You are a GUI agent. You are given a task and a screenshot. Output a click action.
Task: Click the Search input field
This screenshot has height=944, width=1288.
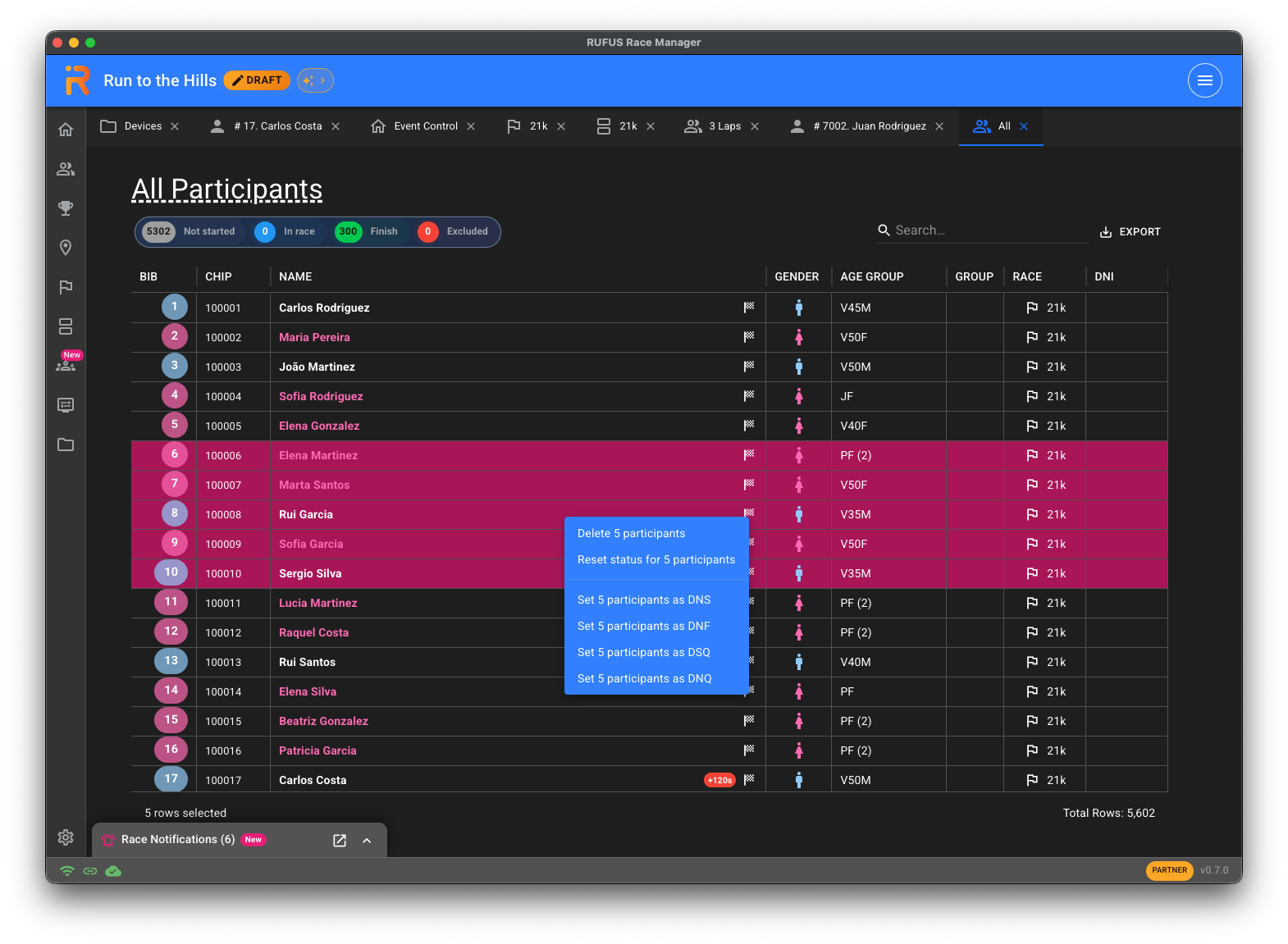pyautogui.click(x=984, y=230)
